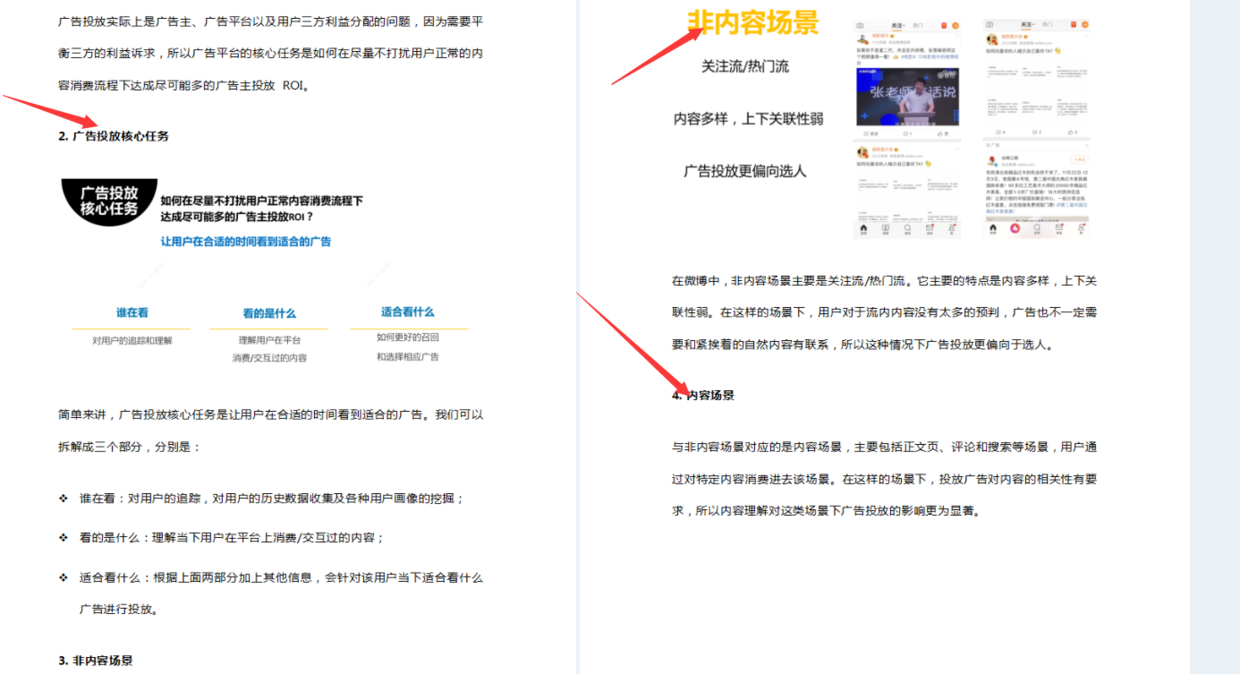Like the 张老师 video post

942,132
